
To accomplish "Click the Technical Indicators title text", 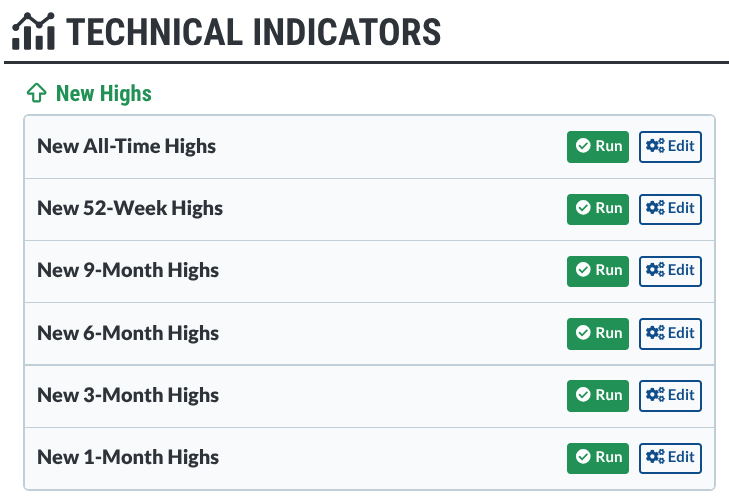I will click(254, 31).
